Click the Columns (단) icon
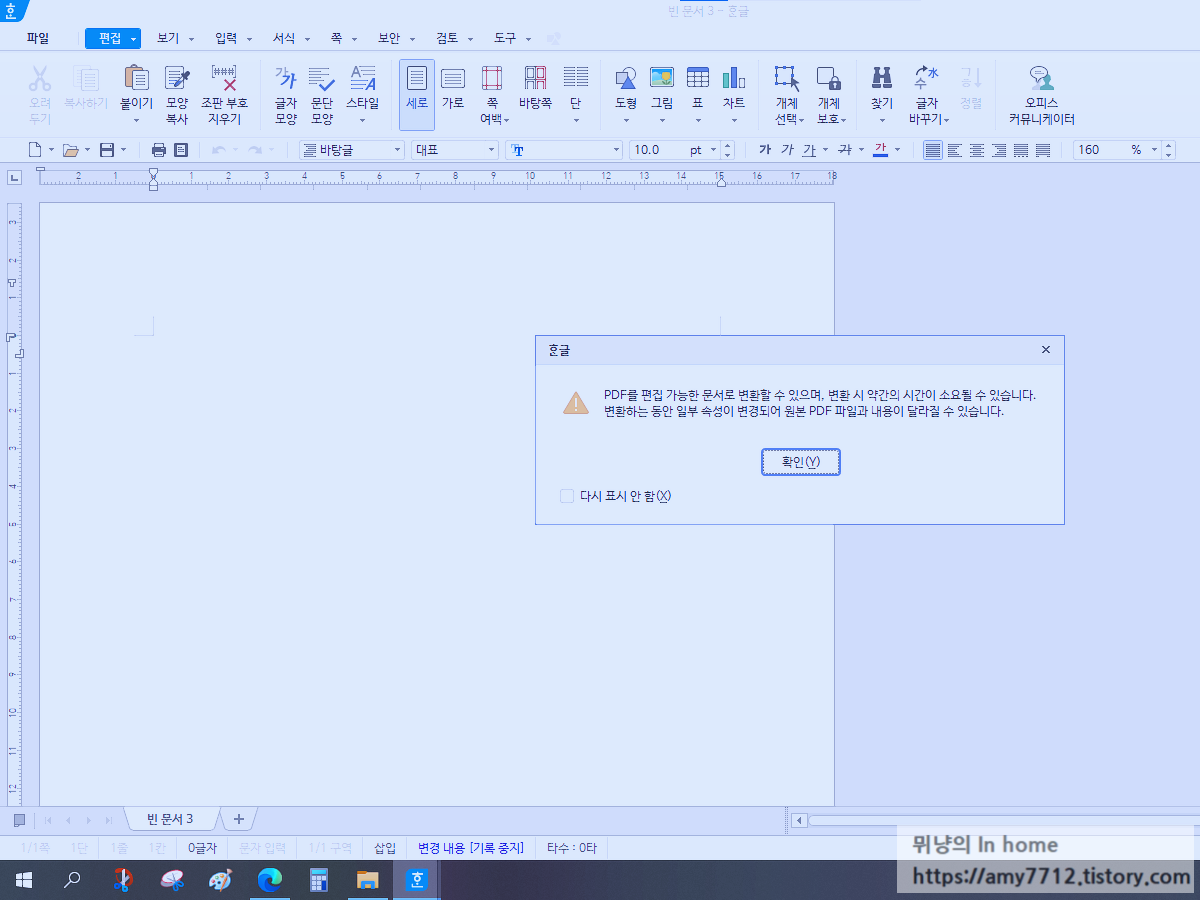Viewport: 1200px width, 900px height. point(576,79)
